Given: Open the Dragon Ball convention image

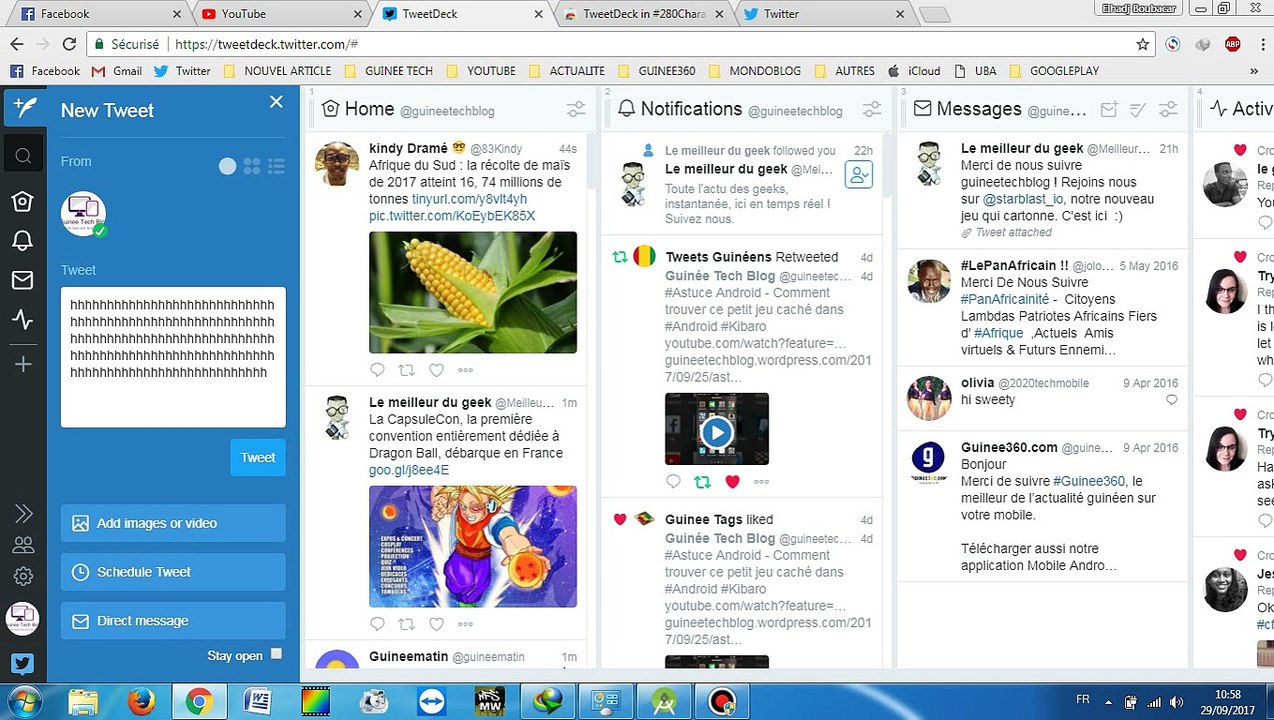Looking at the screenshot, I should coord(473,546).
